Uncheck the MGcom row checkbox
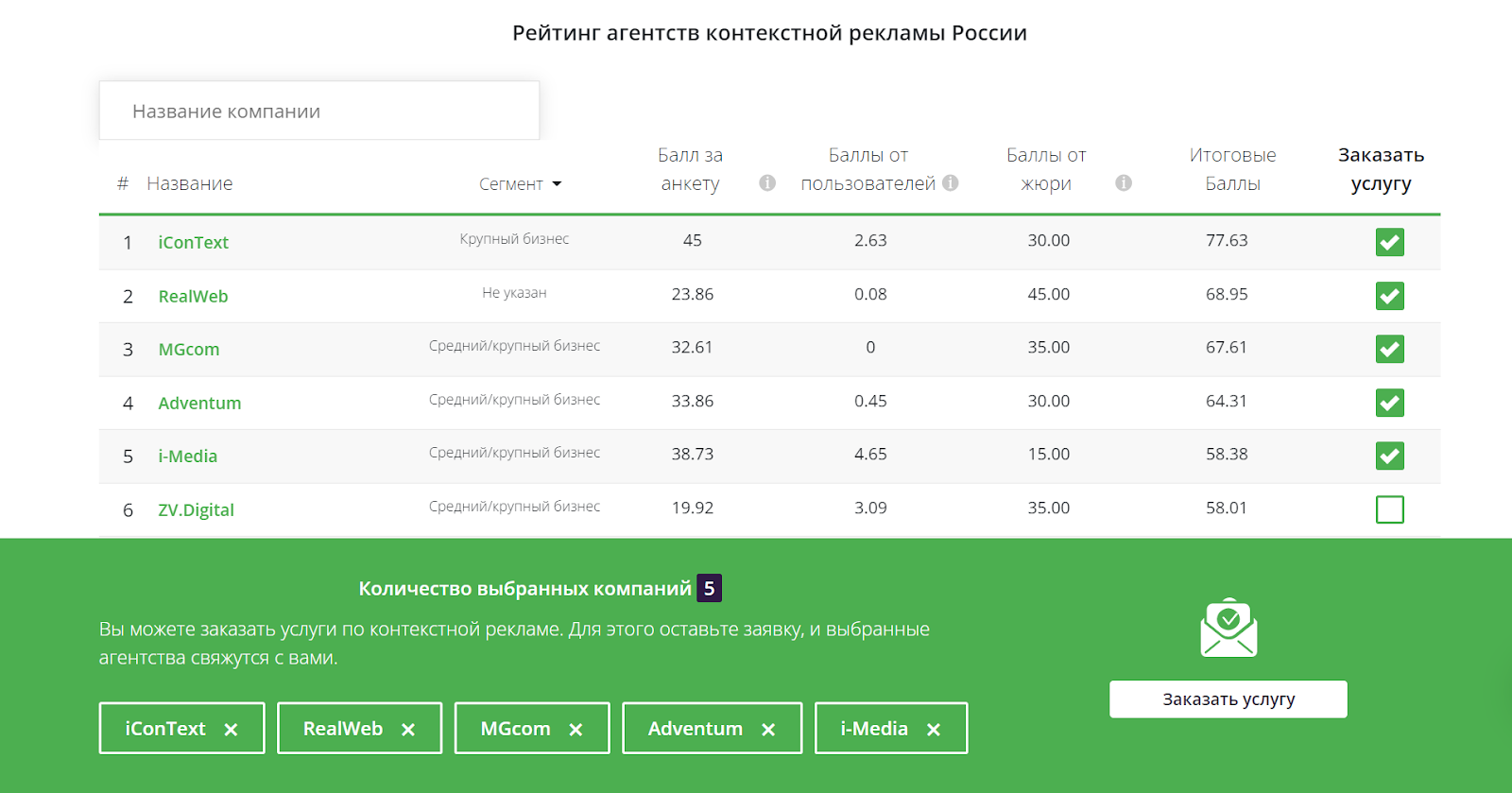This screenshot has height=793, width=1512. 1389,349
